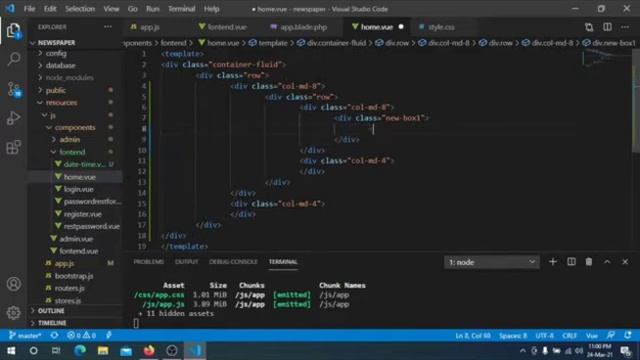Maximize the terminal panel size
Viewport: 640px width, 360px height.
(607, 262)
